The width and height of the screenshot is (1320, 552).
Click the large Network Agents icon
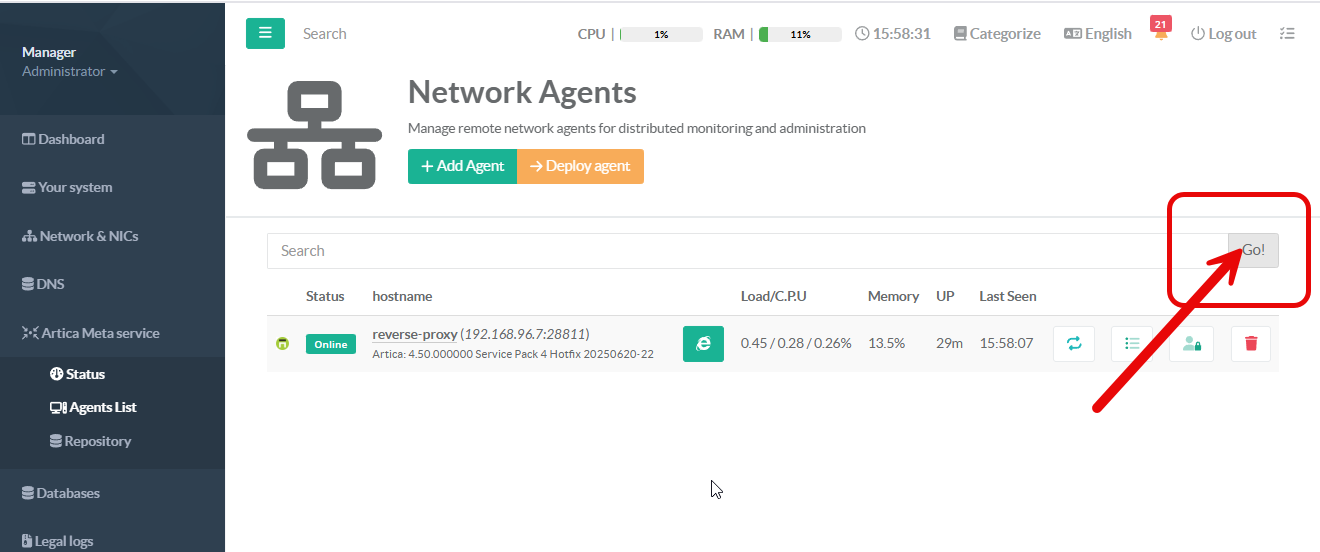314,135
